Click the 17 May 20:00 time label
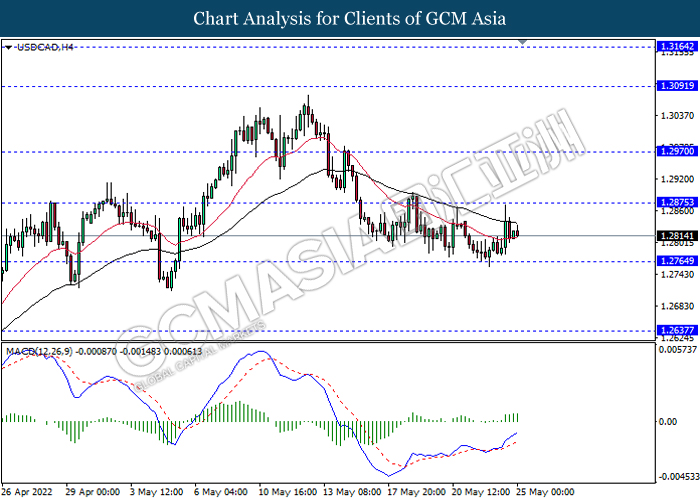Viewport: 700px width, 500px height. [417, 492]
